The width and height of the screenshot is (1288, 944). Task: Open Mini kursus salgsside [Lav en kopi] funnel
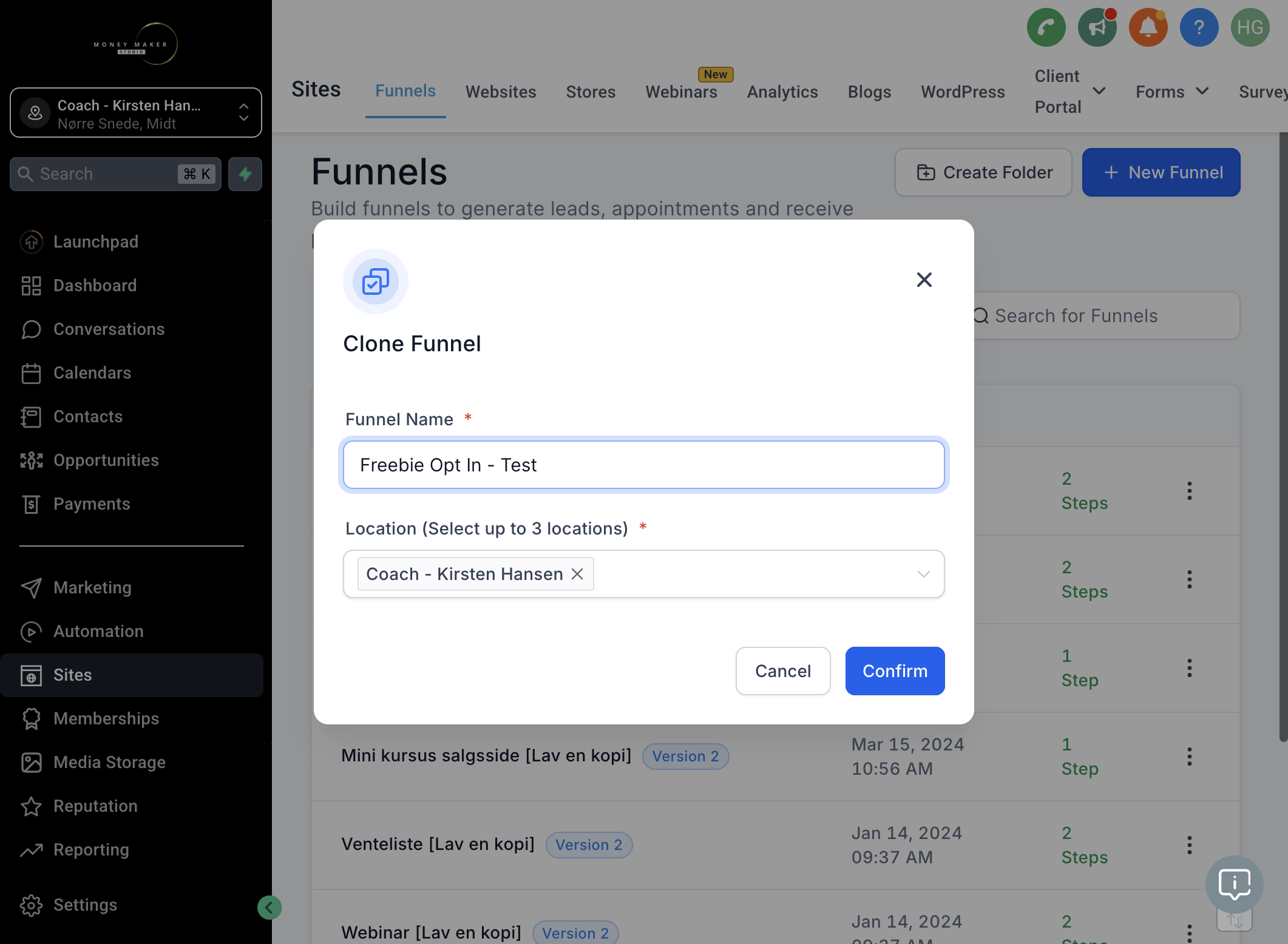click(486, 755)
